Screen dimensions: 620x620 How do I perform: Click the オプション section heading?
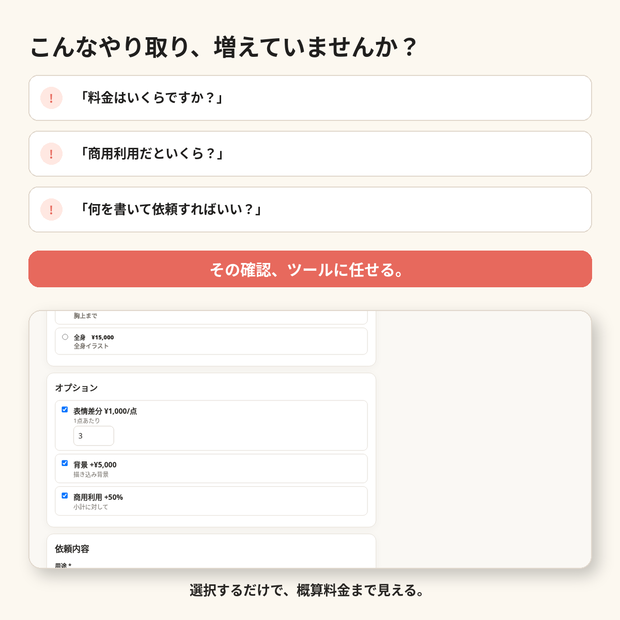click(76, 388)
